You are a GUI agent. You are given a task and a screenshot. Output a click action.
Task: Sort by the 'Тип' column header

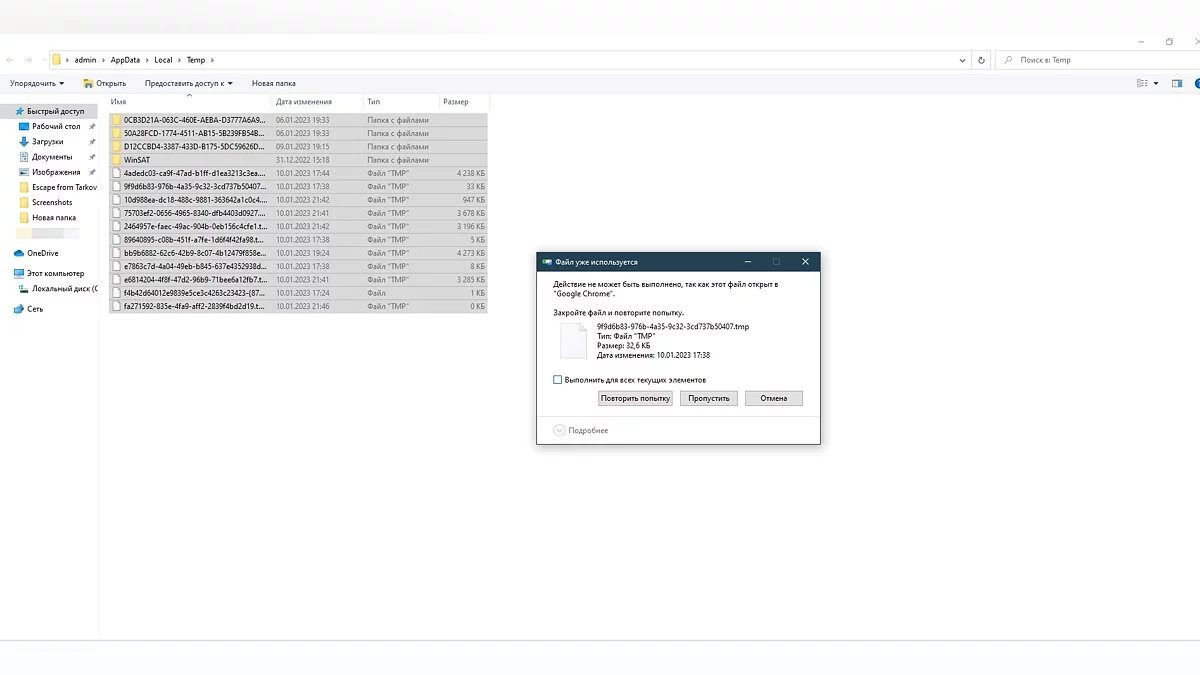pyautogui.click(x=400, y=102)
